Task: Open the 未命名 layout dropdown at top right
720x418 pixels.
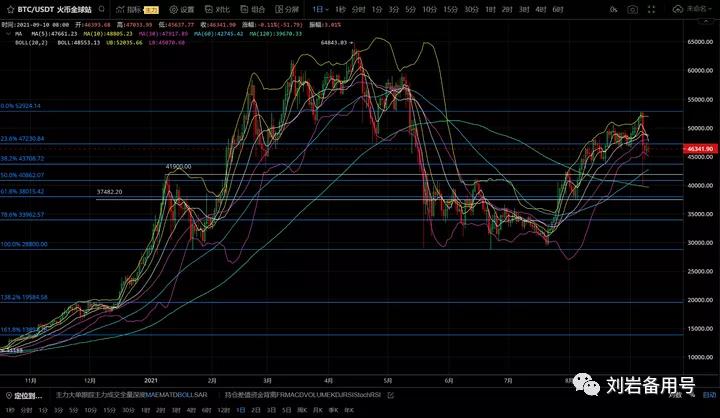Action: (x=693, y=9)
